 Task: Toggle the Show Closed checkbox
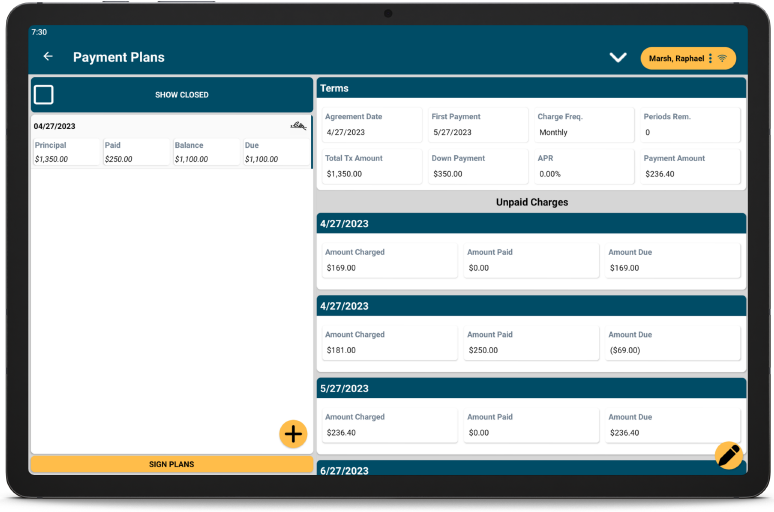coord(44,95)
